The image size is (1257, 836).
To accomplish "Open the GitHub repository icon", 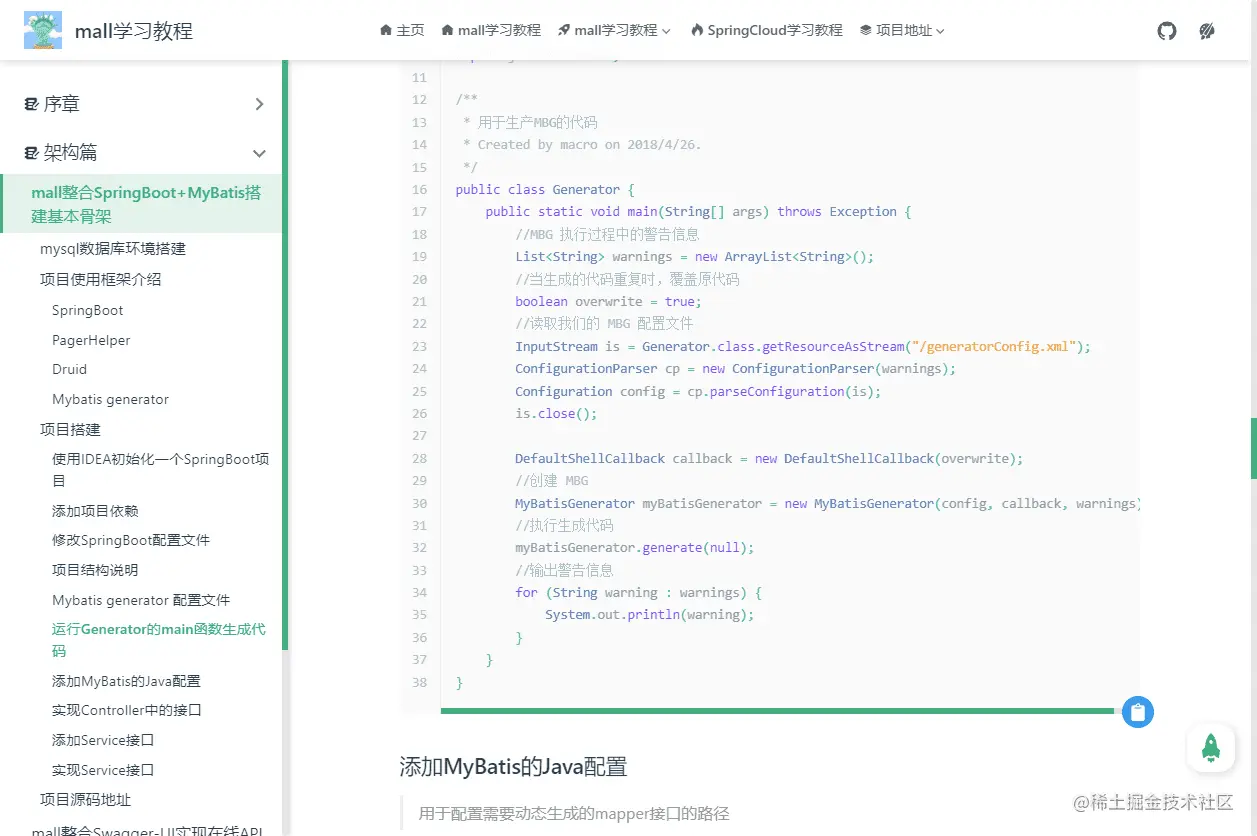I will (x=1167, y=31).
